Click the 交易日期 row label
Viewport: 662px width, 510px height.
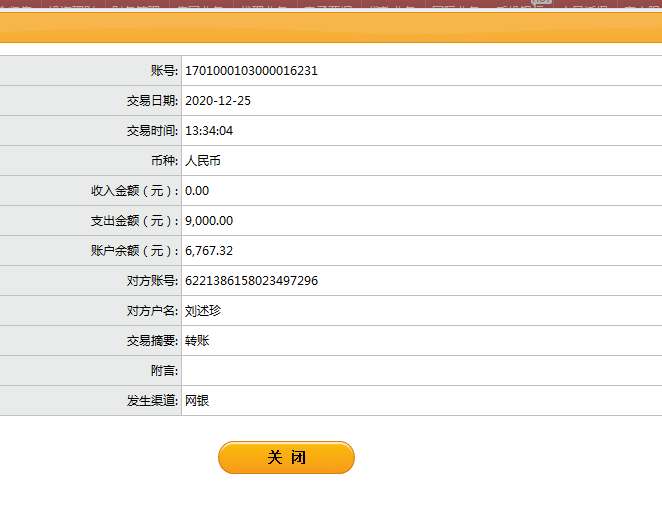tap(152, 101)
